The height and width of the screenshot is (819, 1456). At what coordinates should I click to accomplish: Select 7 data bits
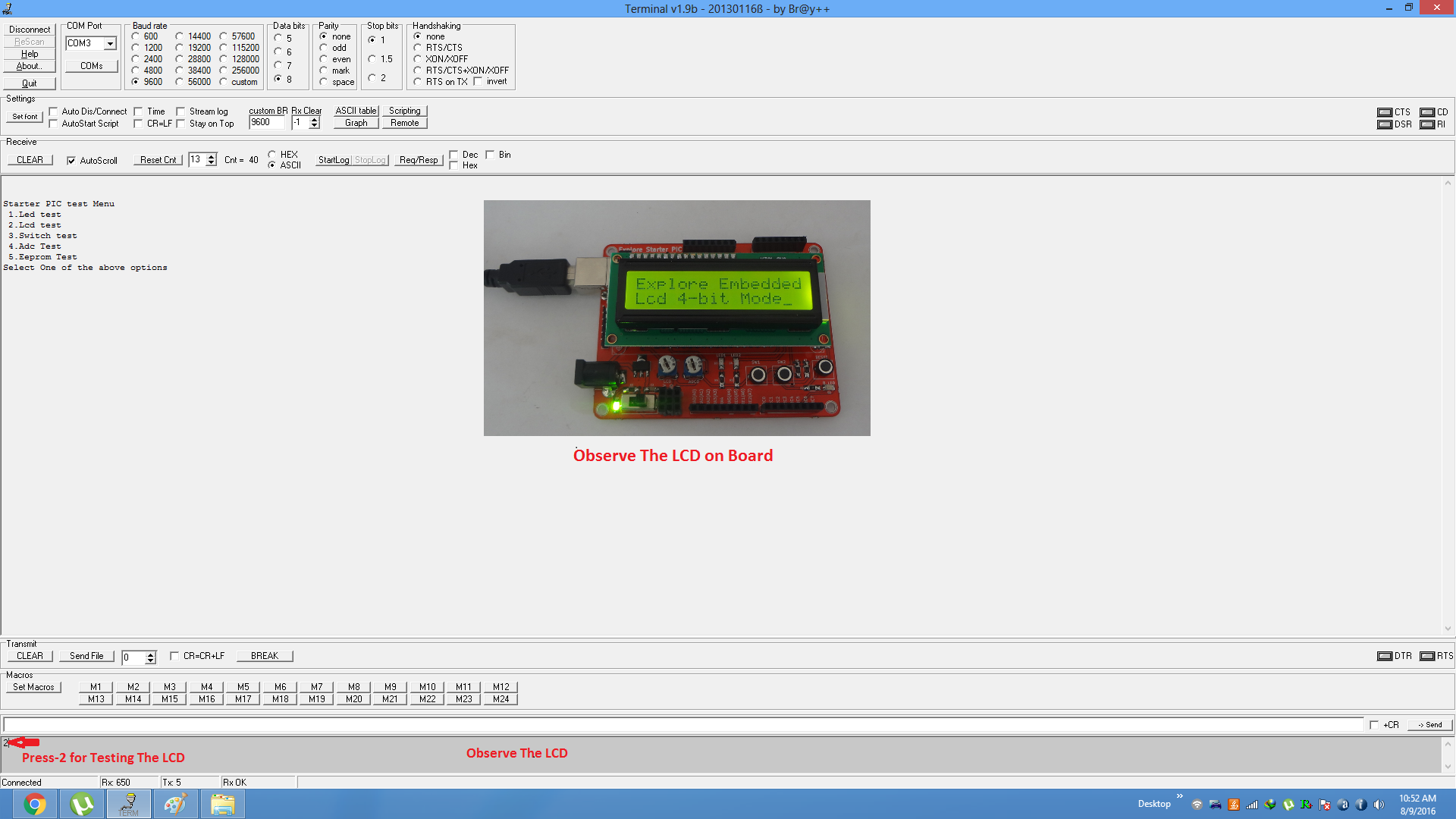(x=278, y=66)
